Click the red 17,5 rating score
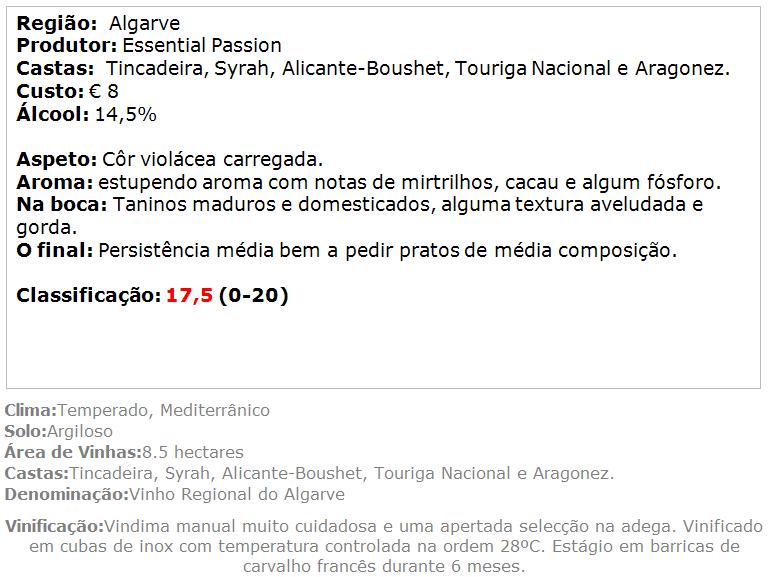The height and width of the screenshot is (577, 769). [189, 296]
